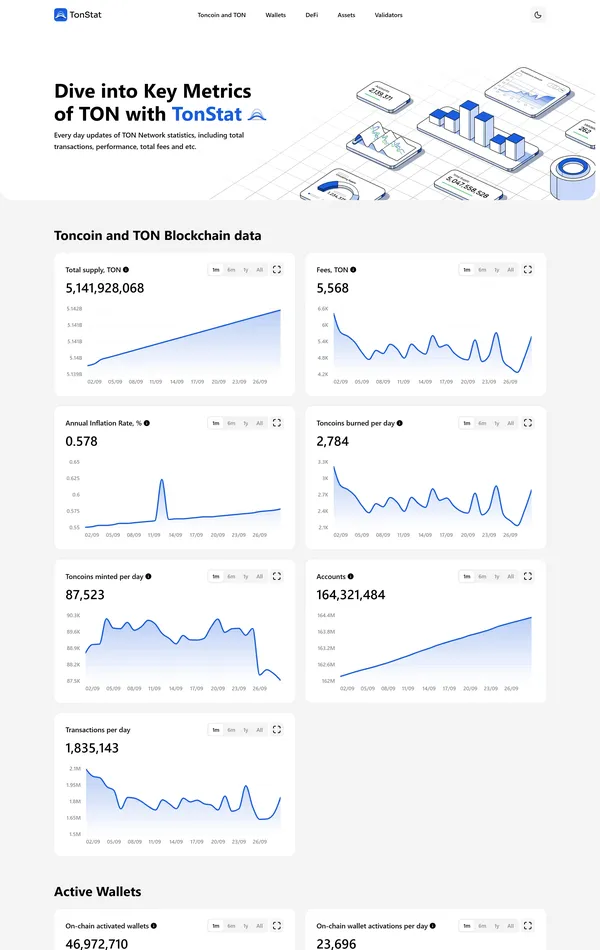Open the Toncoin and TON menu
600x950 pixels.
(x=221, y=16)
